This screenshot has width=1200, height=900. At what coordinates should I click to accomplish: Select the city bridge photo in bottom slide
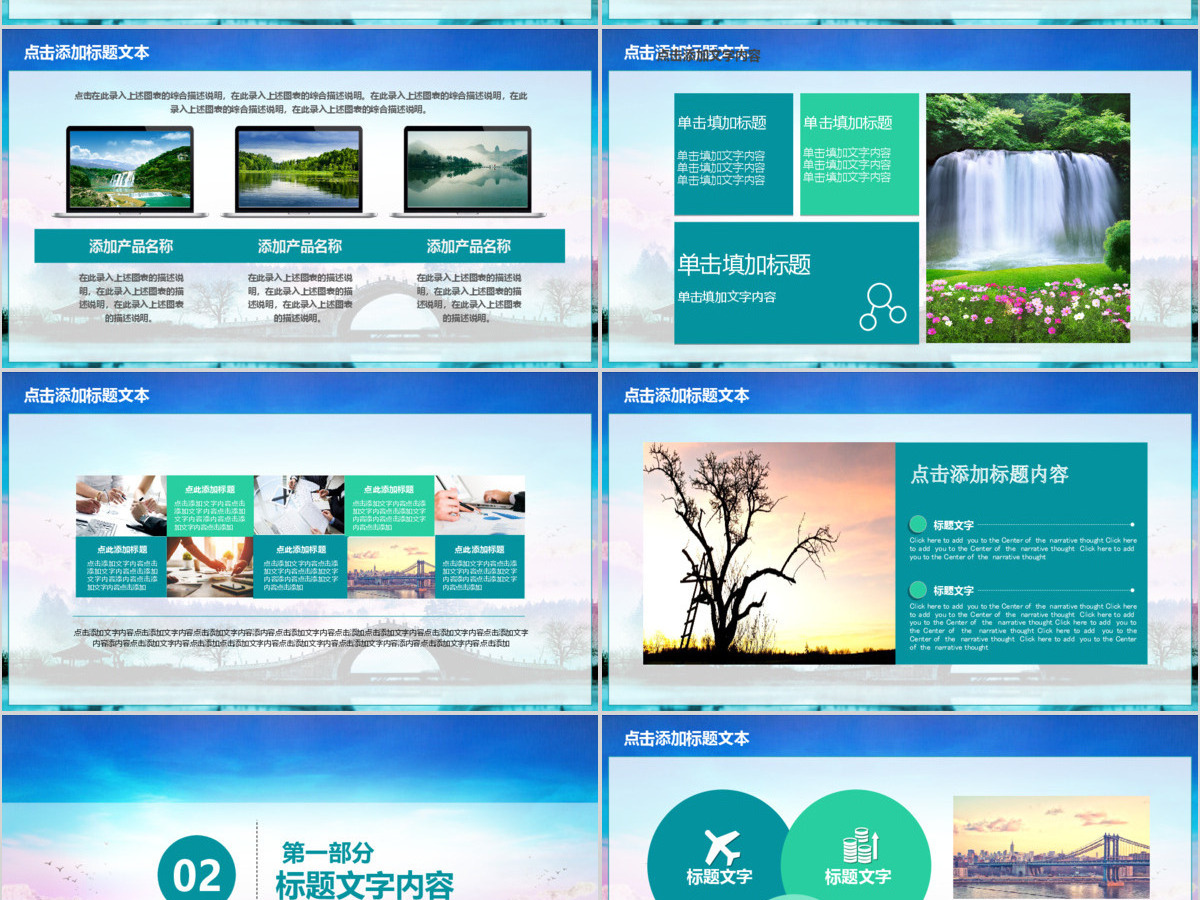pos(1051,848)
